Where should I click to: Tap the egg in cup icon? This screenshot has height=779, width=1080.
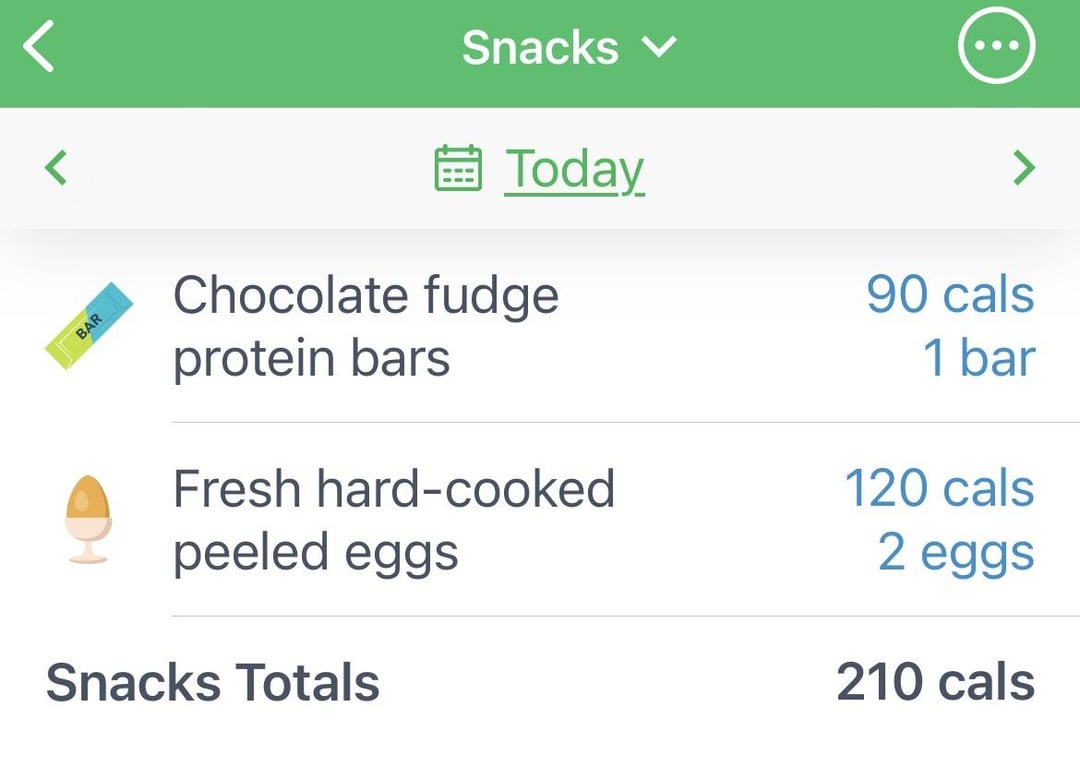(x=88, y=519)
